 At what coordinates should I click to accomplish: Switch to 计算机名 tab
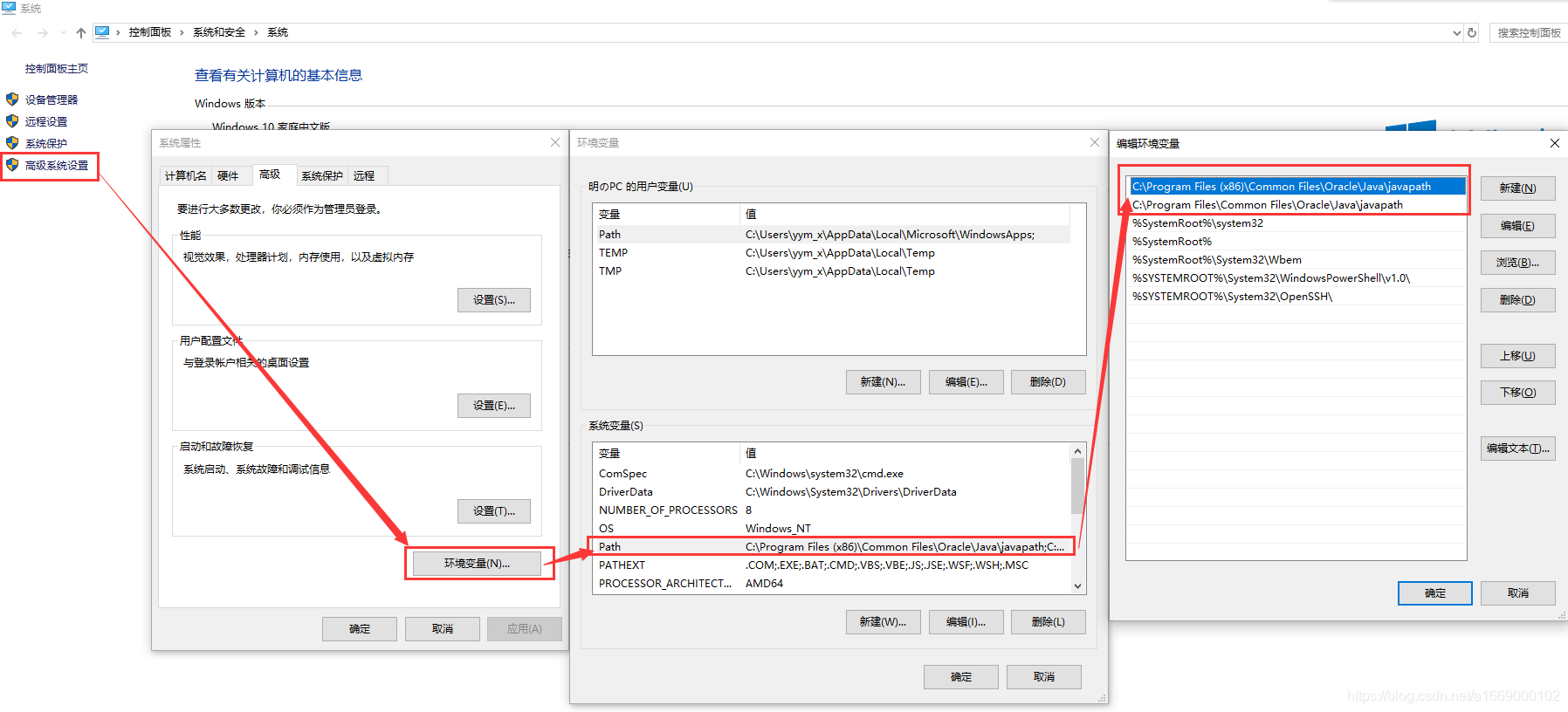[186, 175]
